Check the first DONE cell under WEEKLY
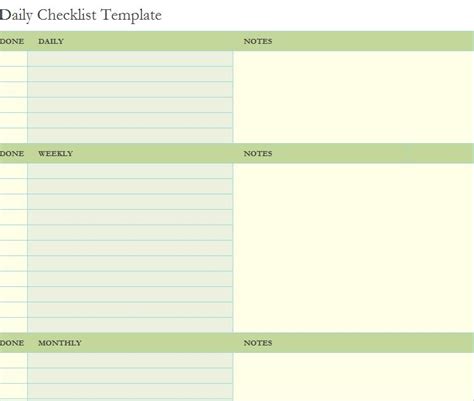 point(13,171)
